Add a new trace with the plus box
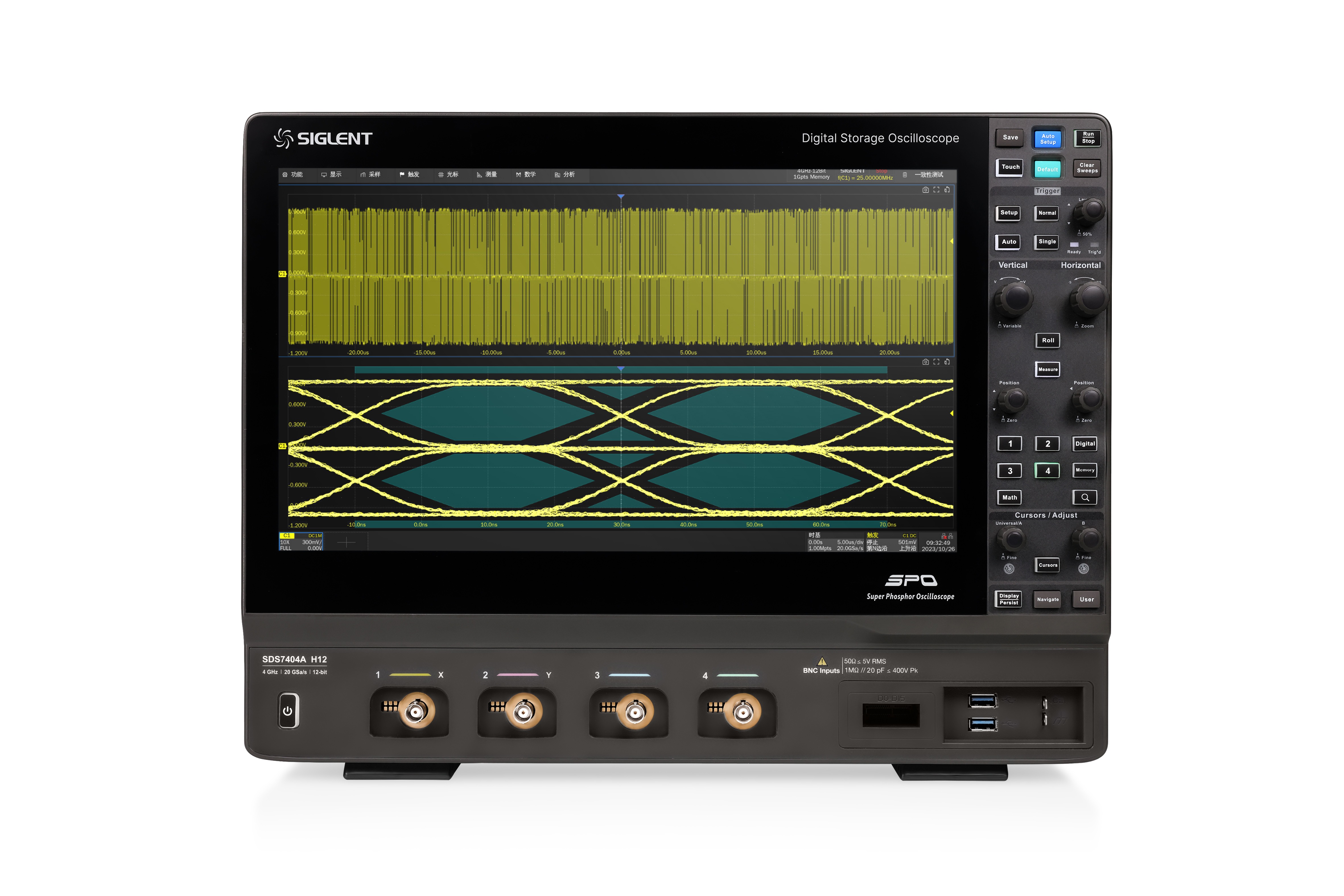1344x896 pixels. (346, 542)
